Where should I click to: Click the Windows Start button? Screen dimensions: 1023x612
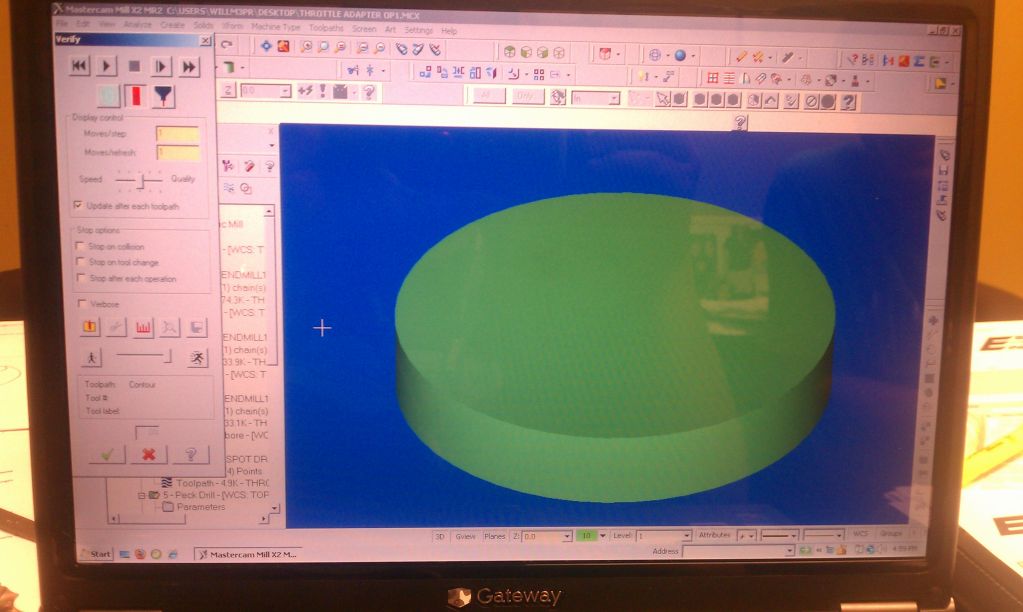95,554
